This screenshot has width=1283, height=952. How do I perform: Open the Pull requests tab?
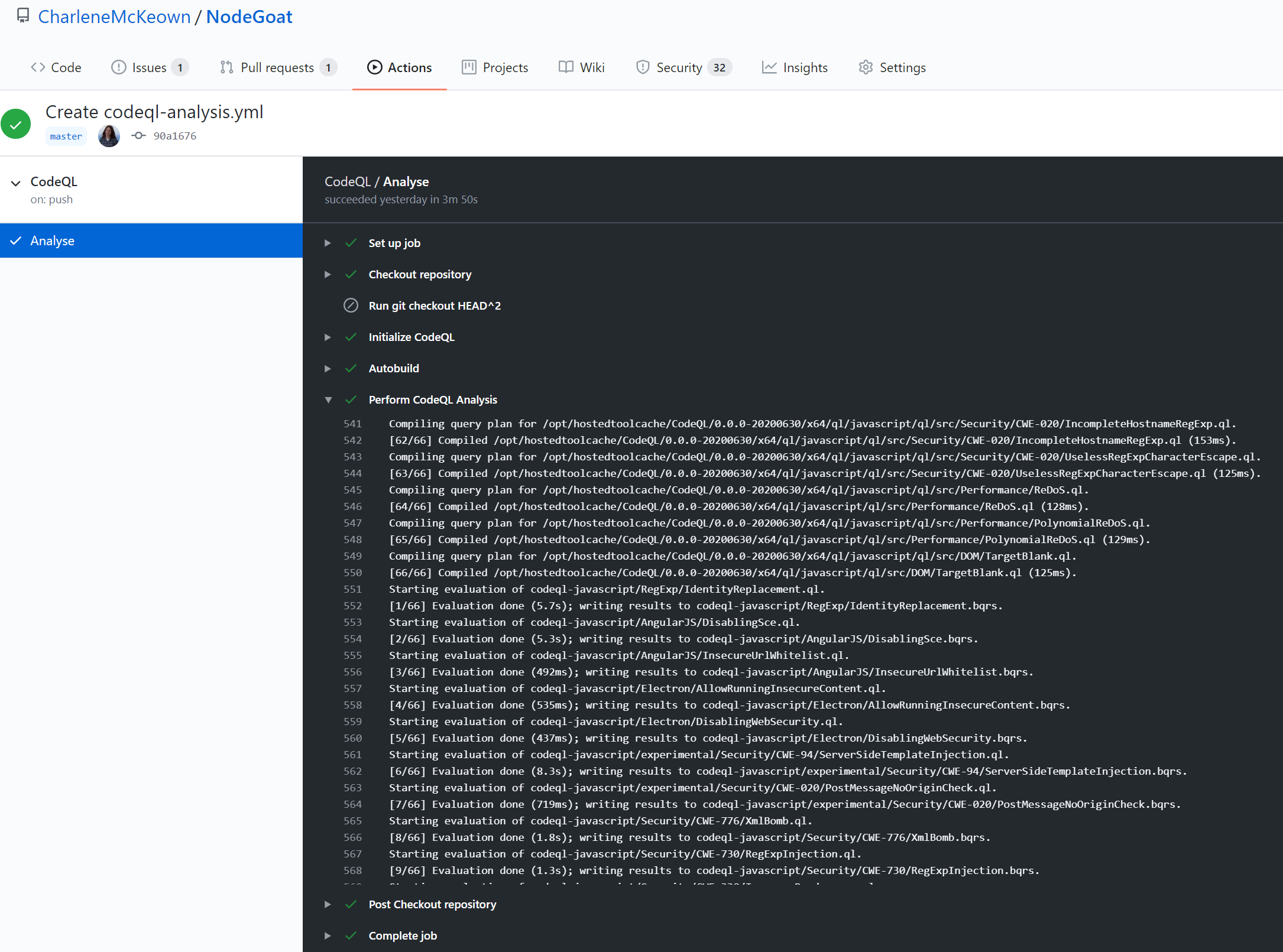click(278, 67)
